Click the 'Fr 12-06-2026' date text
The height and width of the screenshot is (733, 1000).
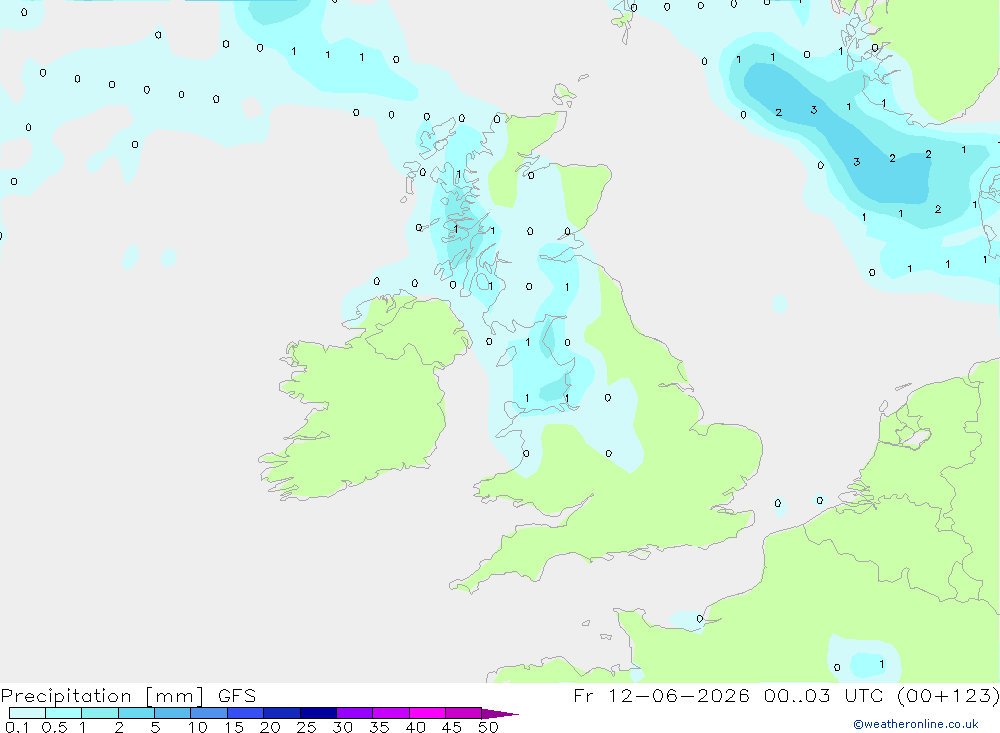[661, 695]
